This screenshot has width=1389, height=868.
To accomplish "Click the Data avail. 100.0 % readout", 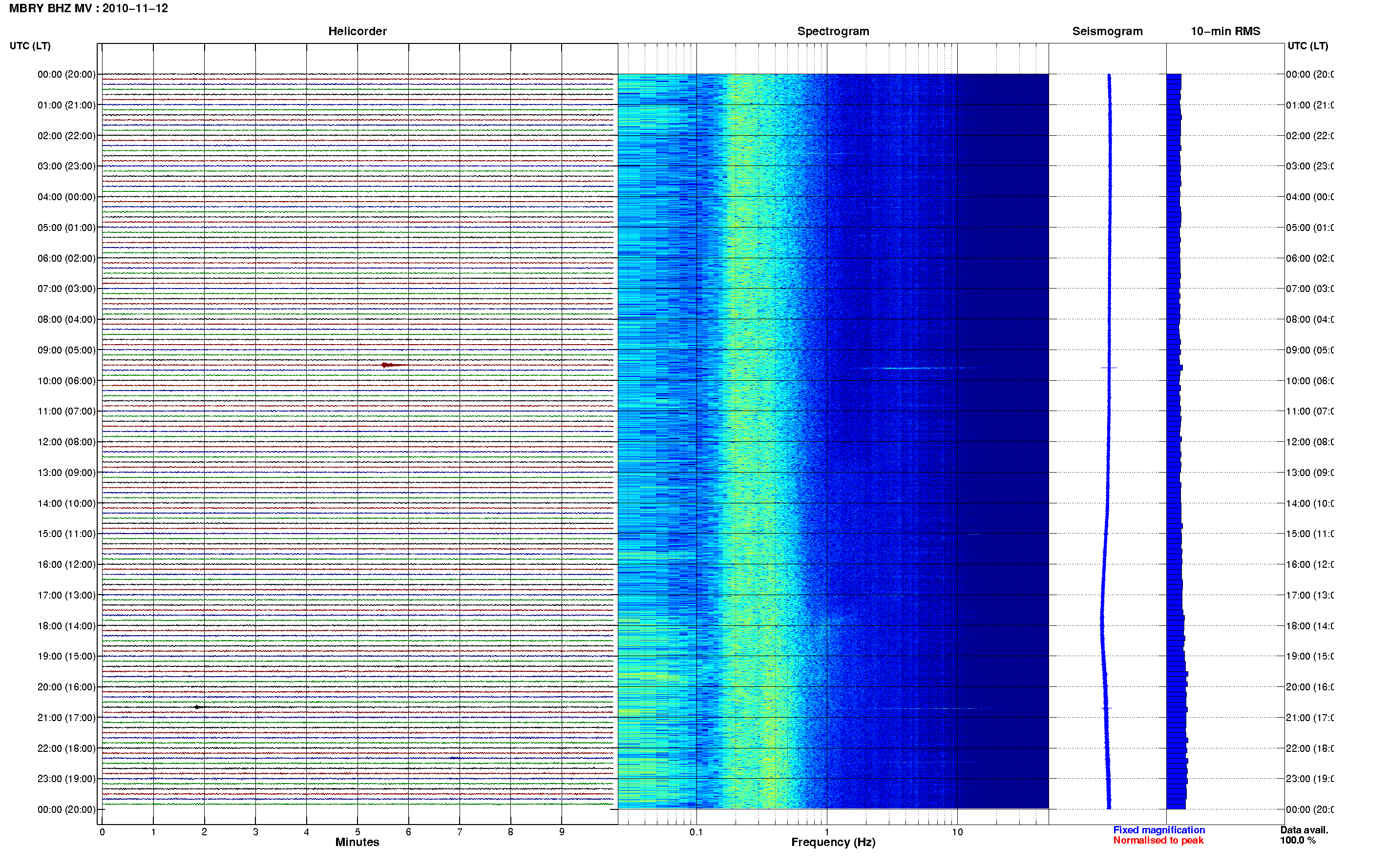I will pos(1304,835).
